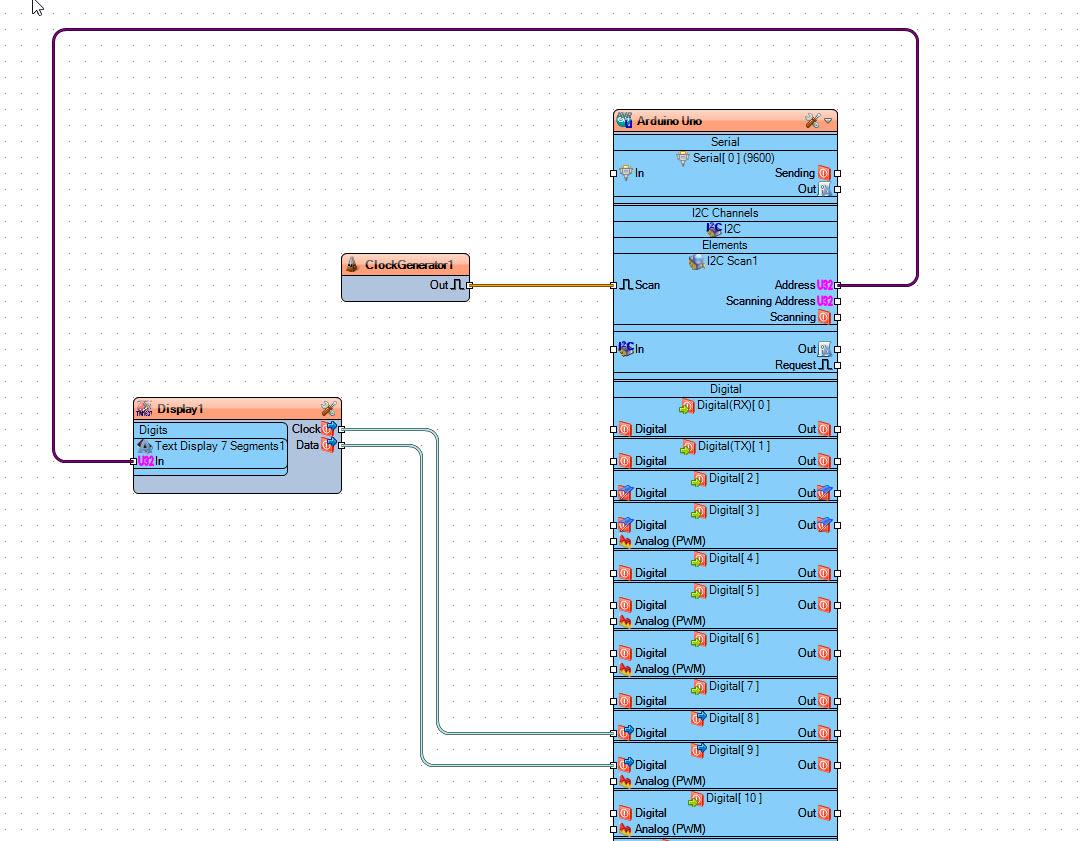Select the Serial Sending output pin
Image resolution: width=1092 pixels, height=841 pixels.
coord(838,173)
